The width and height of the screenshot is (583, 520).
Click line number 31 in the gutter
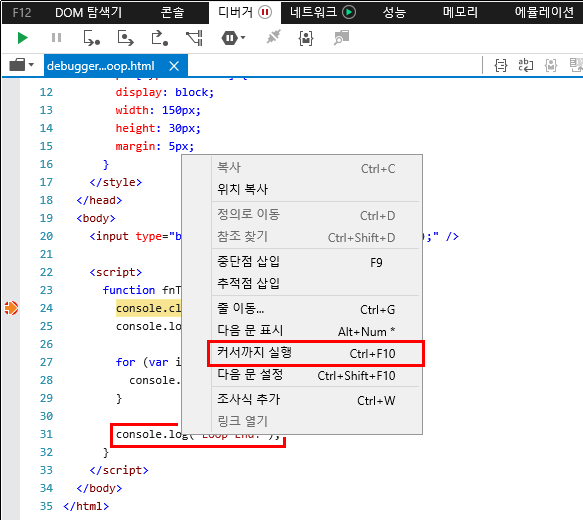(46, 434)
